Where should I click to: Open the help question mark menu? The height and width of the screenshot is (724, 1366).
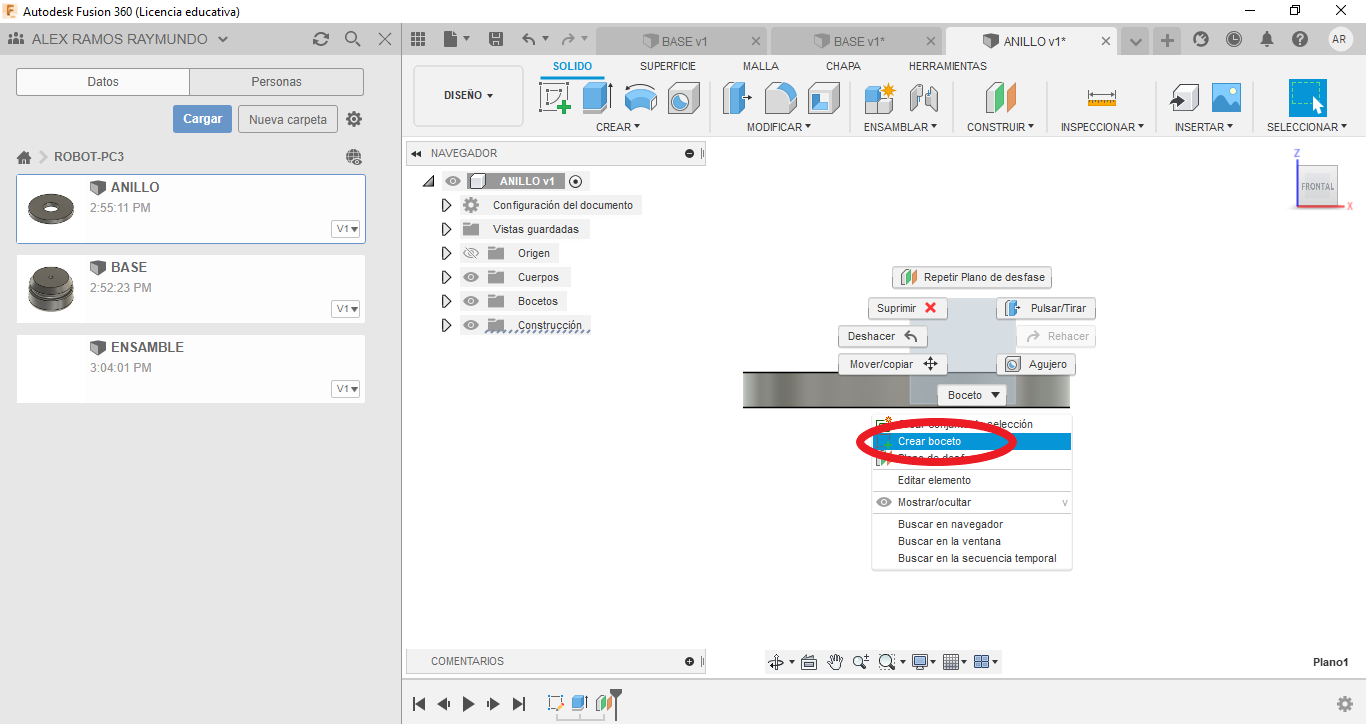[x=1299, y=39]
